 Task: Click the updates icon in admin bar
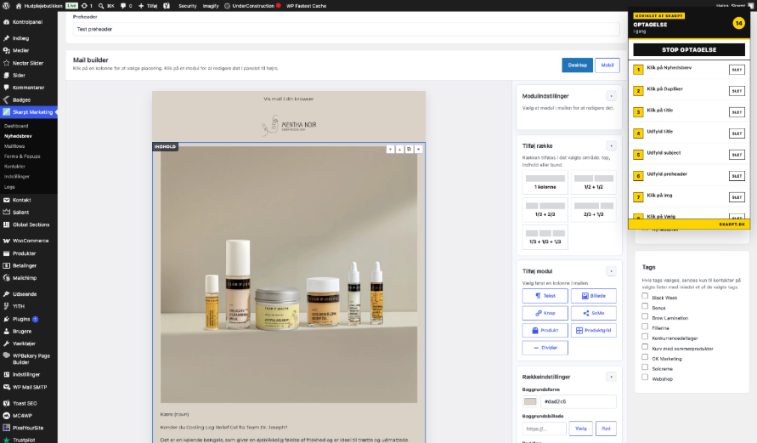84,6
